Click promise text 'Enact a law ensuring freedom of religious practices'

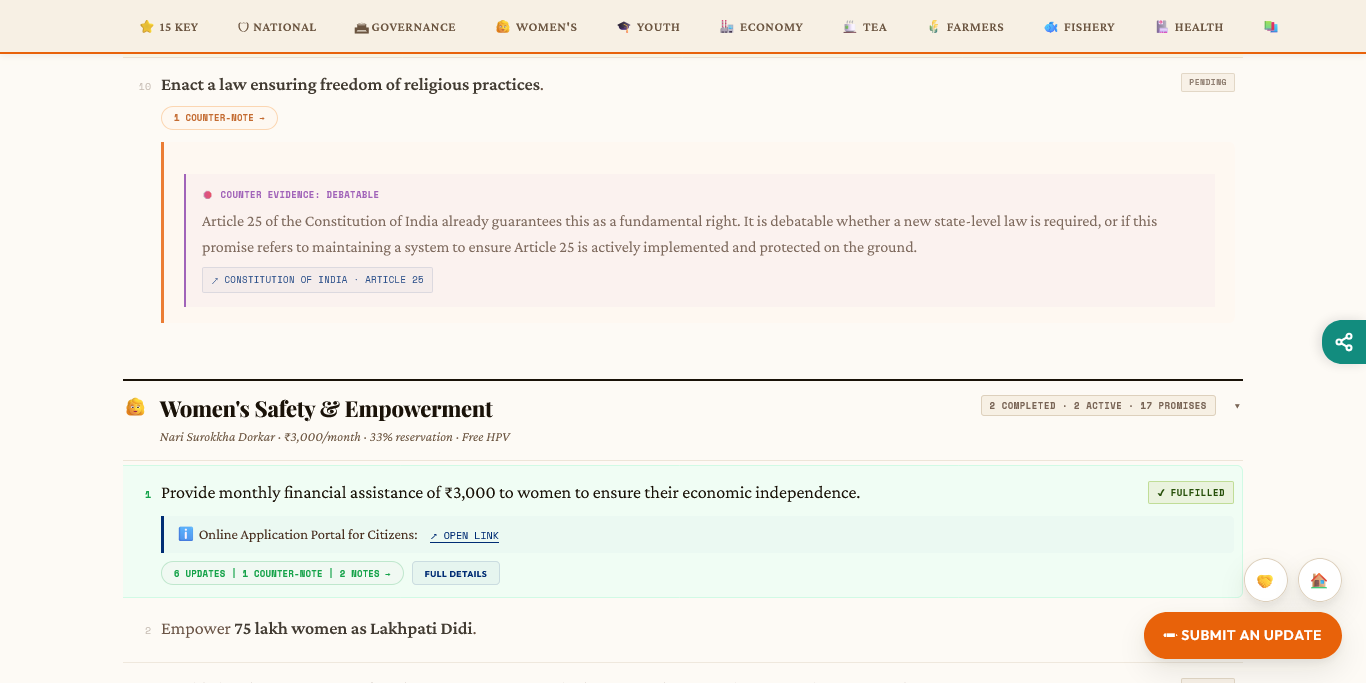352,85
